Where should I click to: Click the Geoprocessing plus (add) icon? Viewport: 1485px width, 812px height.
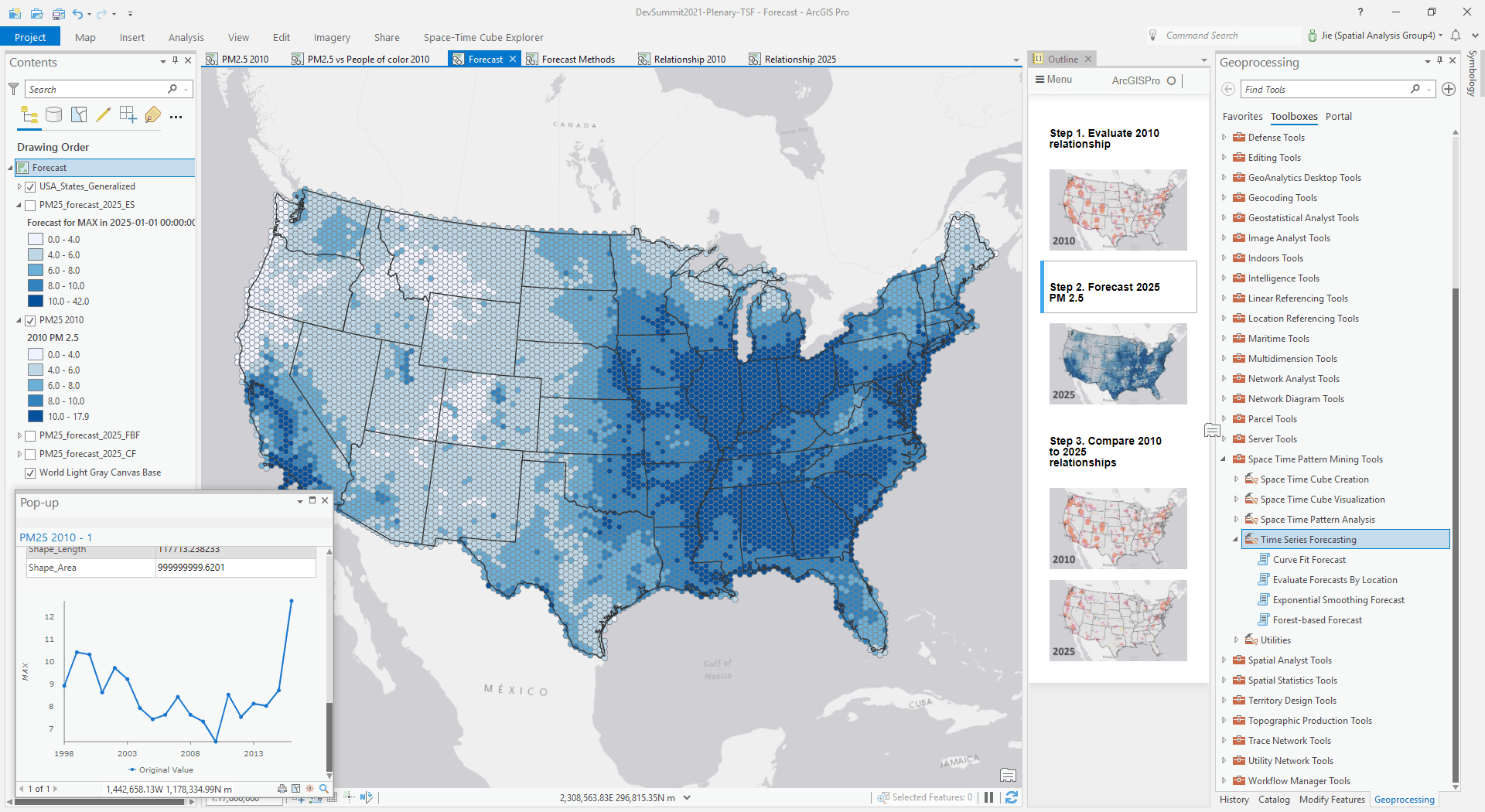click(1449, 89)
